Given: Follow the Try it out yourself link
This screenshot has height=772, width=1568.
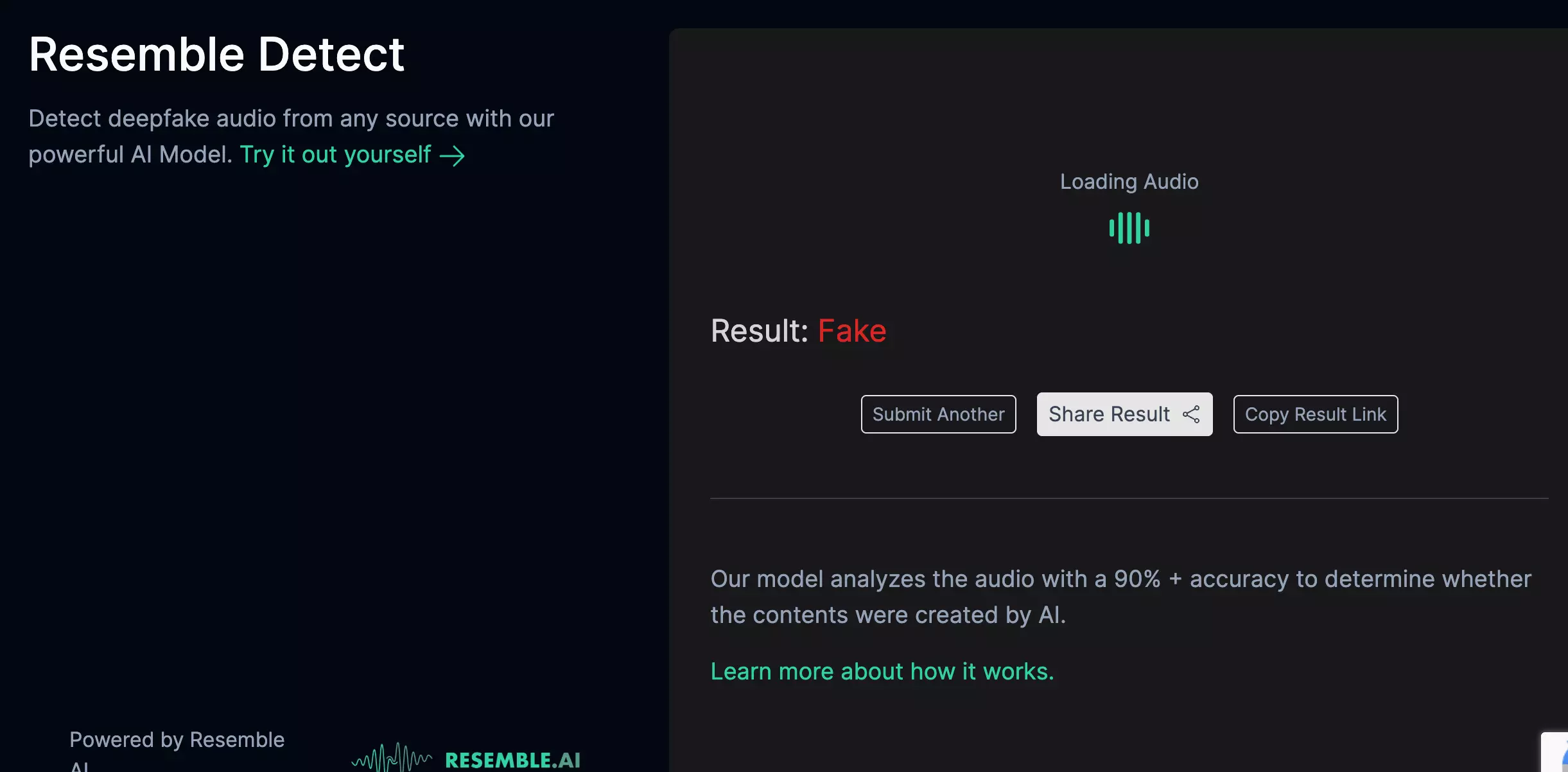Looking at the screenshot, I should click(x=352, y=155).
